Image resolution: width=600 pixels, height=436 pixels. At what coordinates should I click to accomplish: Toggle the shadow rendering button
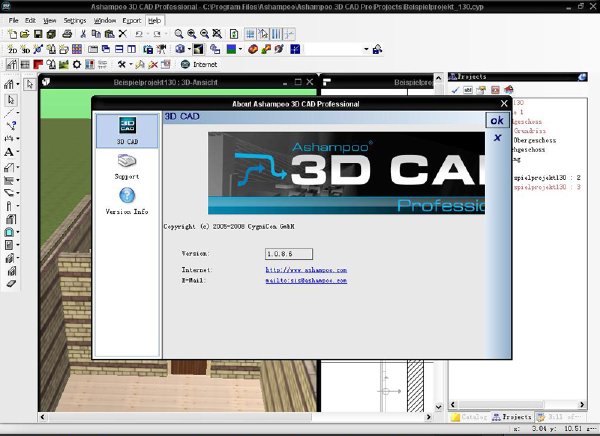pyautogui.click(x=198, y=49)
